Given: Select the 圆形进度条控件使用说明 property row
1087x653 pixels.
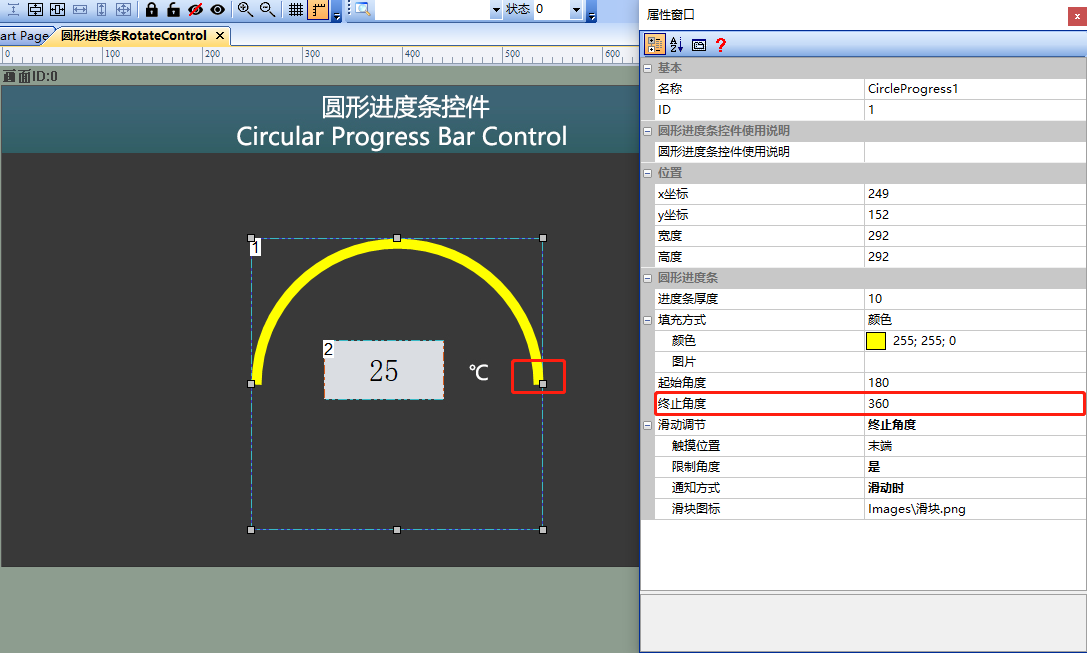Looking at the screenshot, I should (x=870, y=152).
